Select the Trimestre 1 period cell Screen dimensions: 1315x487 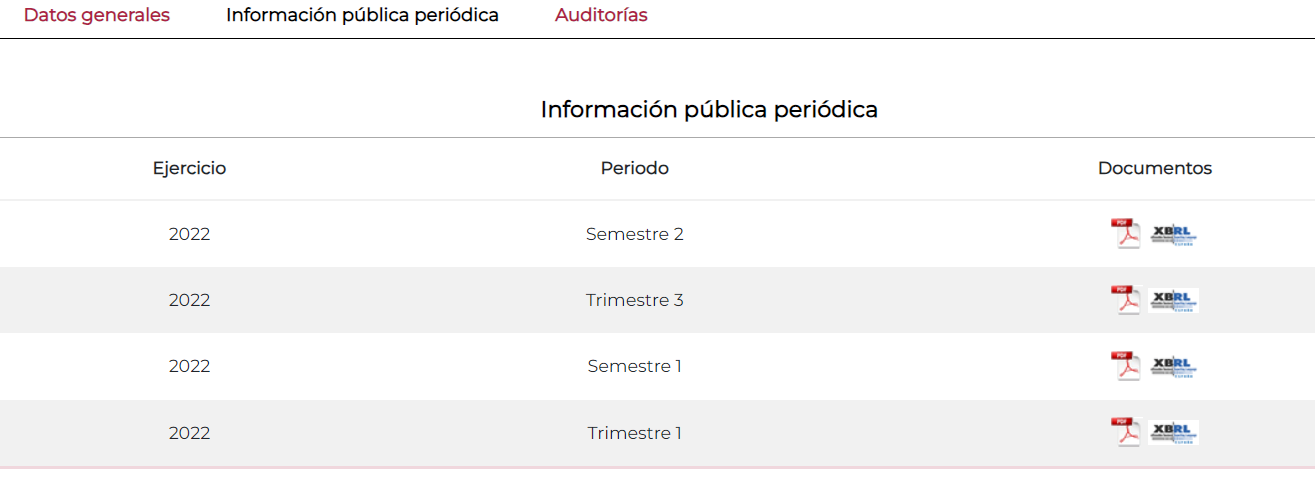coord(635,433)
